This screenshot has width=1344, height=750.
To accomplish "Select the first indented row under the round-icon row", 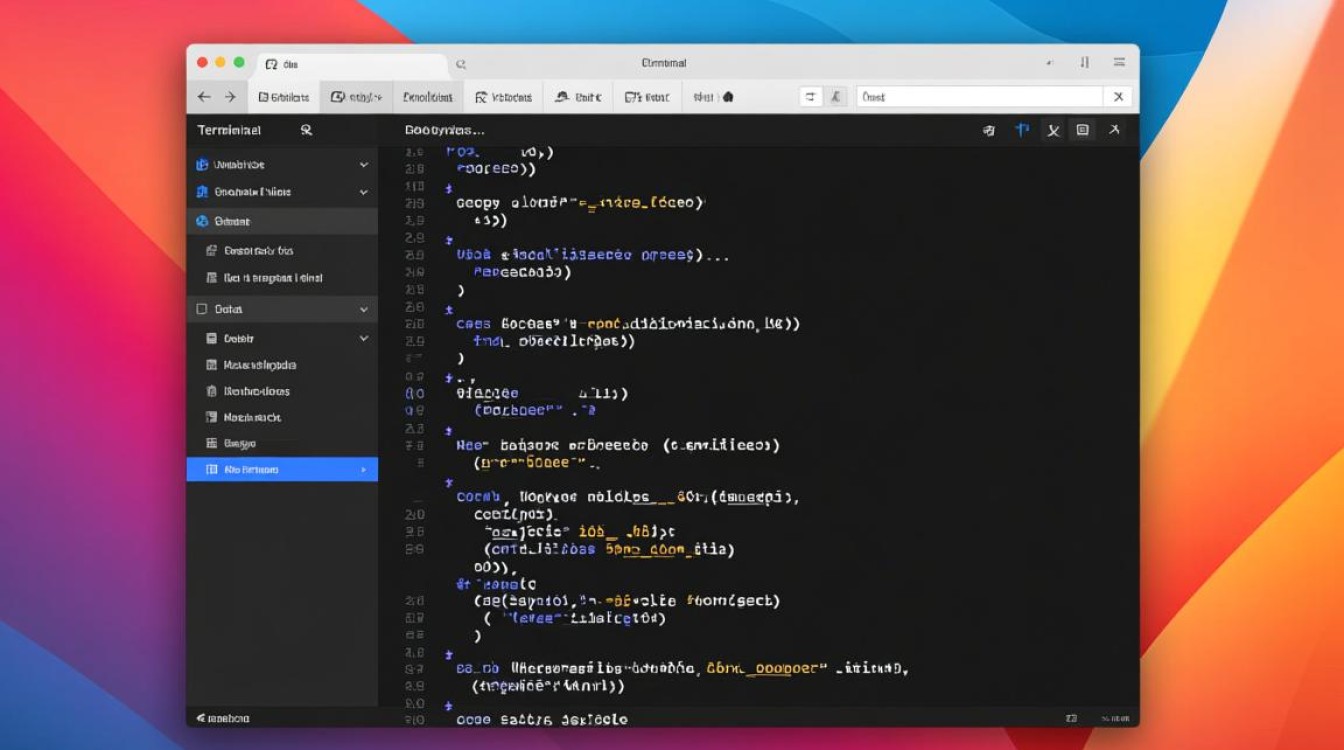I will coord(282,251).
